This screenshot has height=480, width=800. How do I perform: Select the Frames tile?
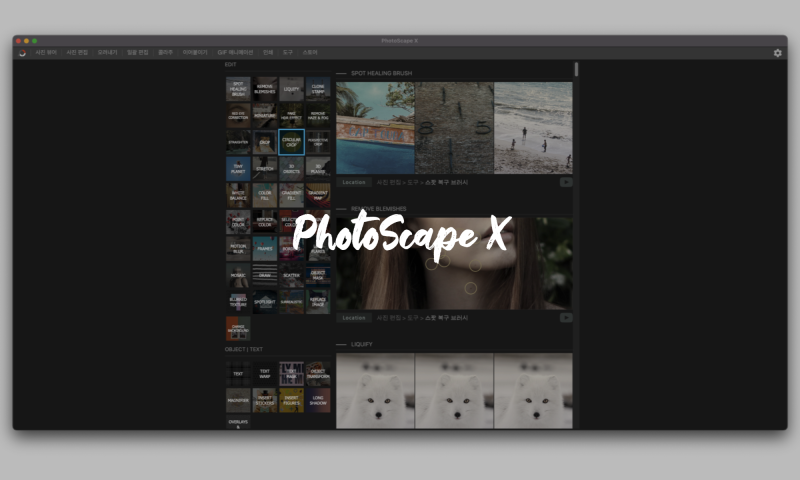(x=265, y=248)
